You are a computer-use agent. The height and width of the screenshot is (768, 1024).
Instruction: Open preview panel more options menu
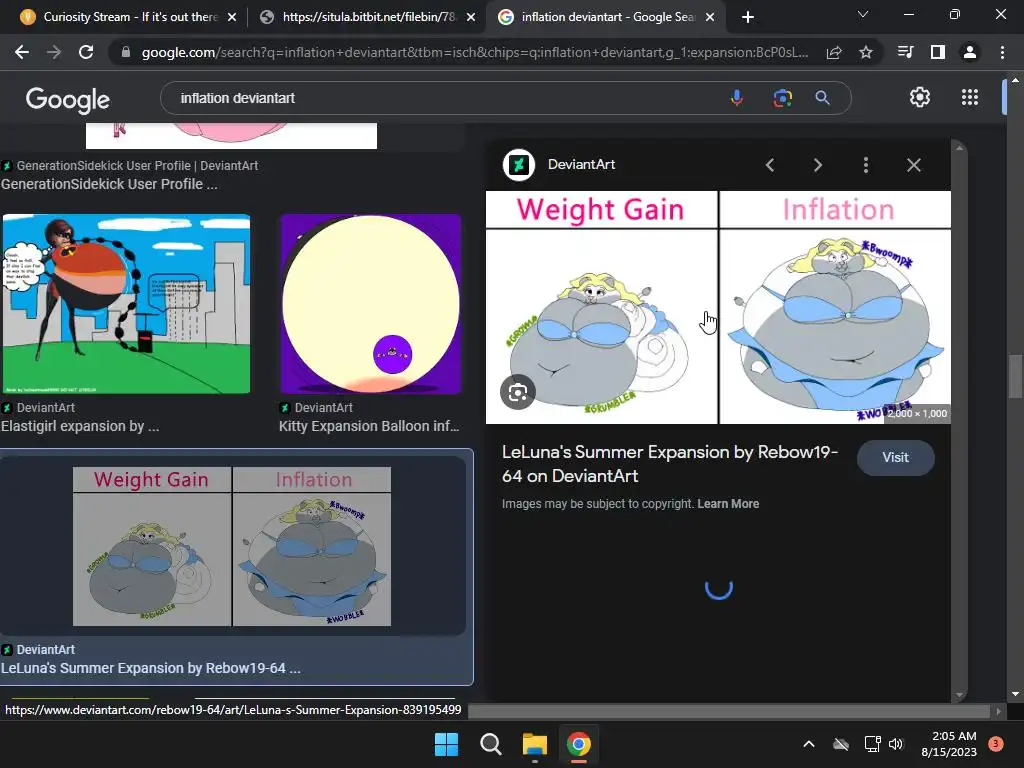pos(866,165)
